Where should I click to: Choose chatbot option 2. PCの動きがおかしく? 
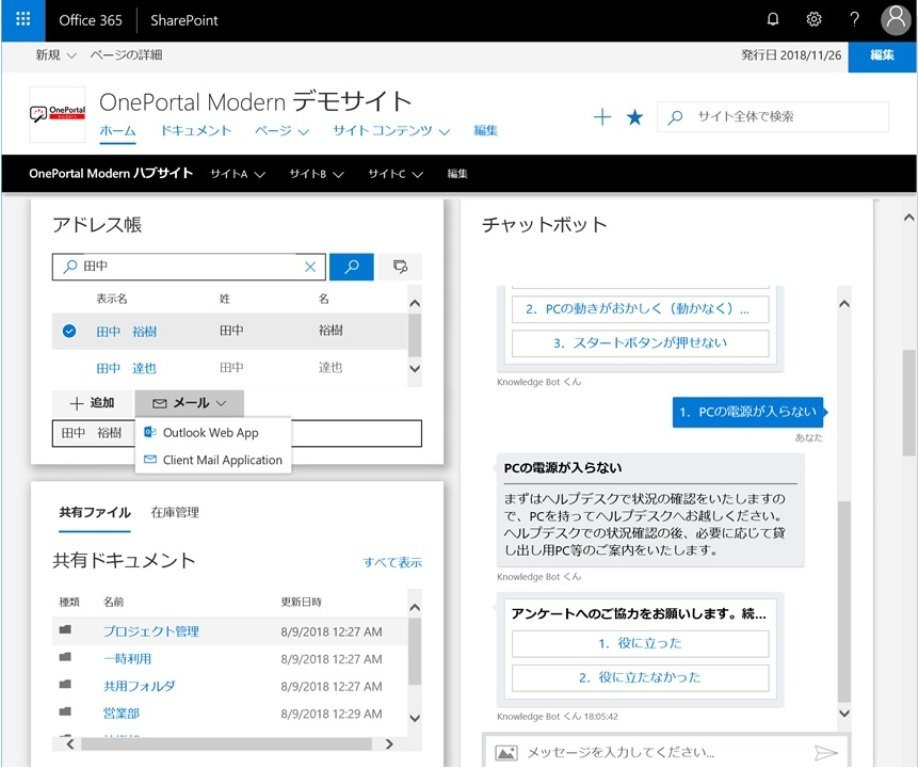[640, 310]
